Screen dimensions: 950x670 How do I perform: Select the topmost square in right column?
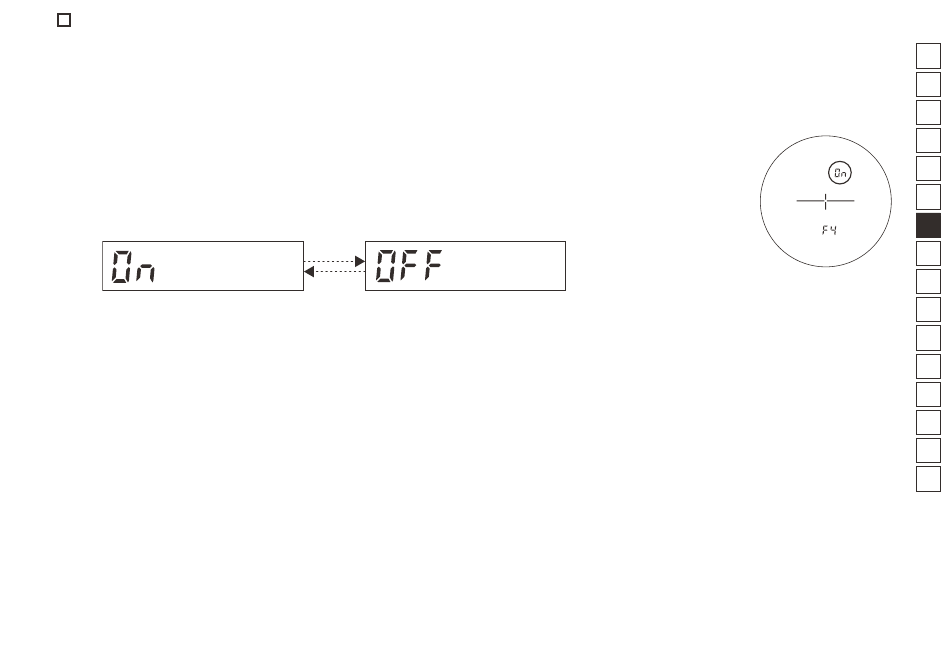click(x=928, y=56)
